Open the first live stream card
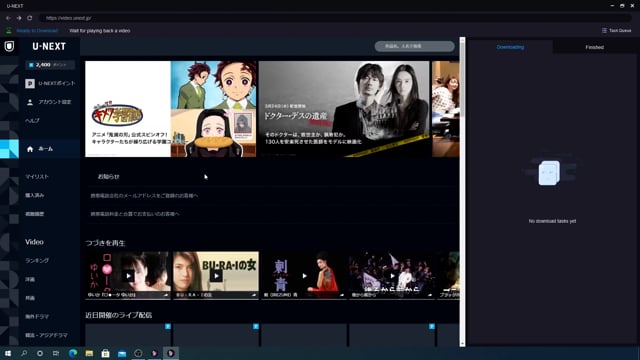Image resolution: width=640 pixels, height=360 pixels. pyautogui.click(x=128, y=335)
